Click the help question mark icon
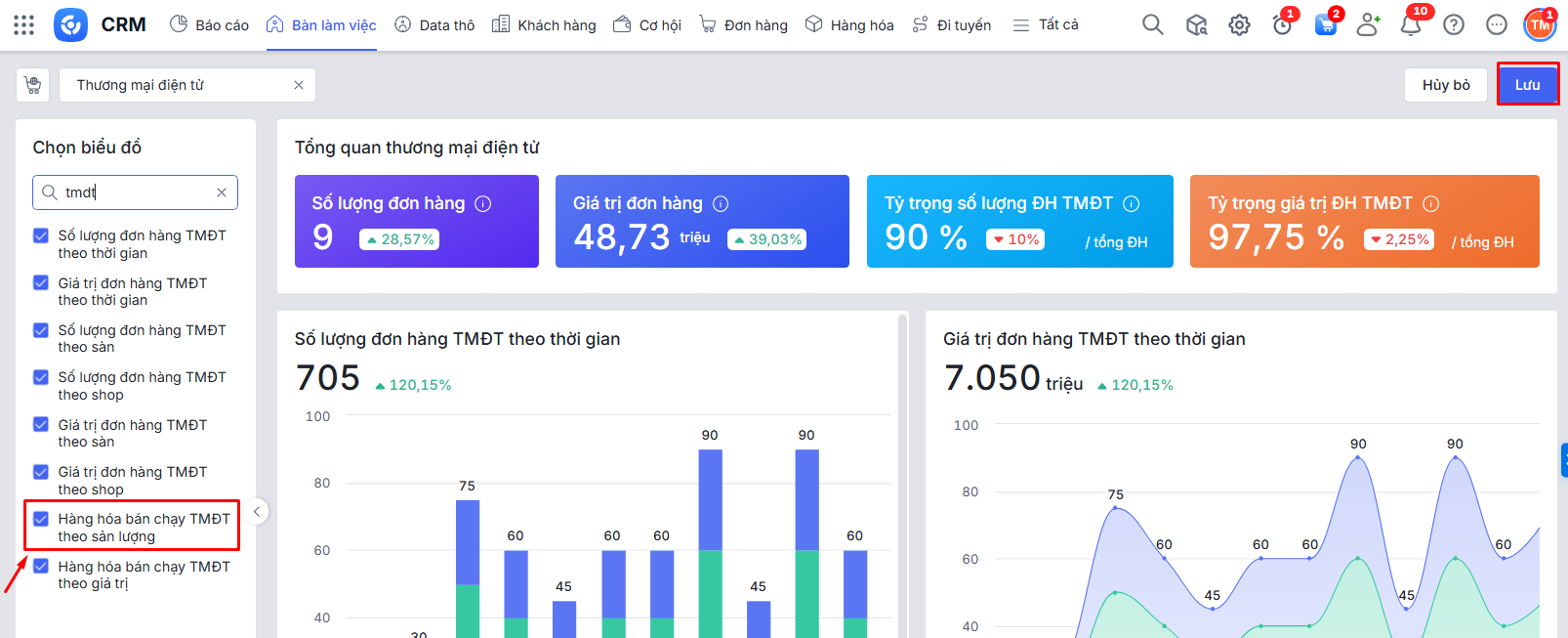The width and height of the screenshot is (1568, 638). pyautogui.click(x=1454, y=25)
